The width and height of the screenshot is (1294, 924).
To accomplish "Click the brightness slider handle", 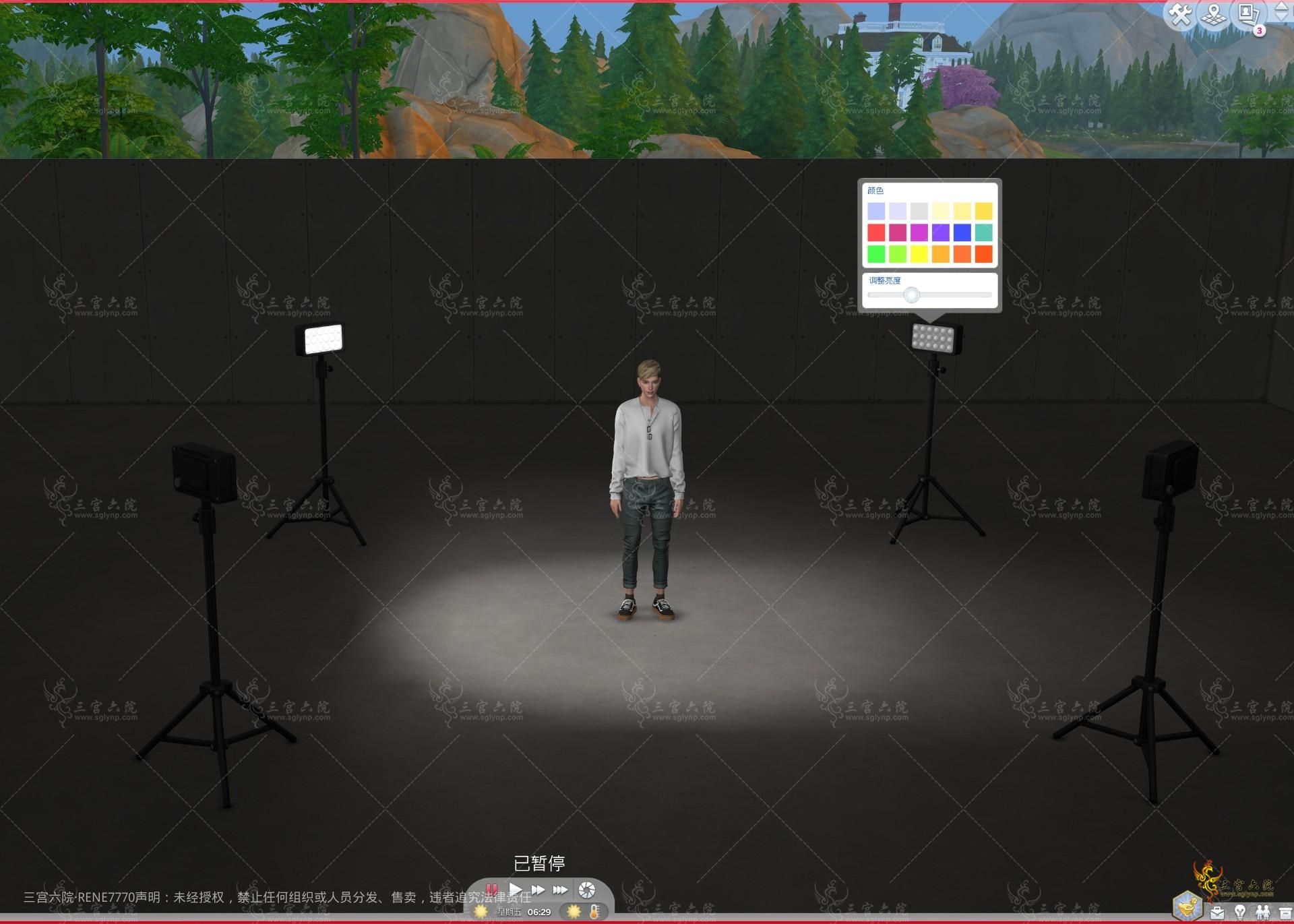I will point(911,295).
